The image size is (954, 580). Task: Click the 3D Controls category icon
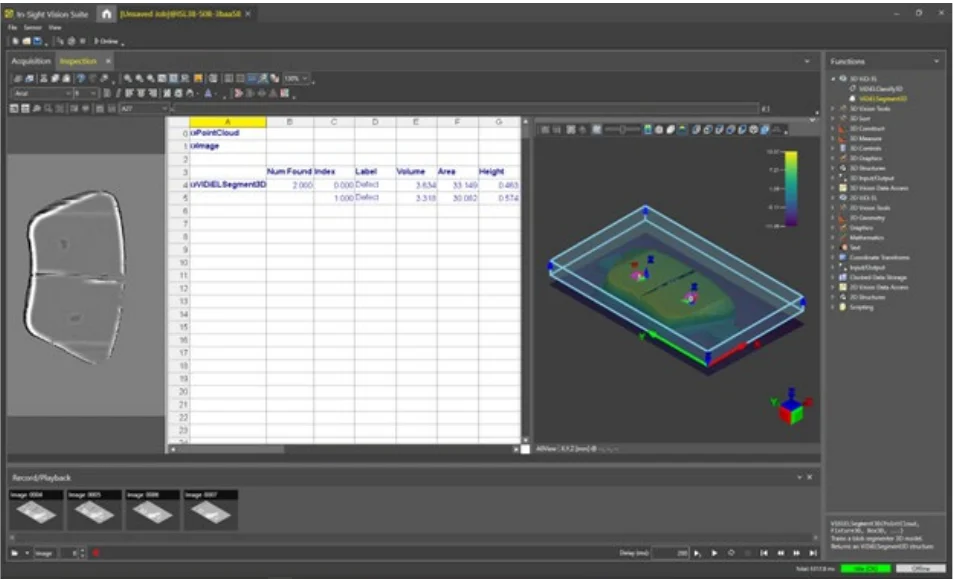[x=843, y=148]
